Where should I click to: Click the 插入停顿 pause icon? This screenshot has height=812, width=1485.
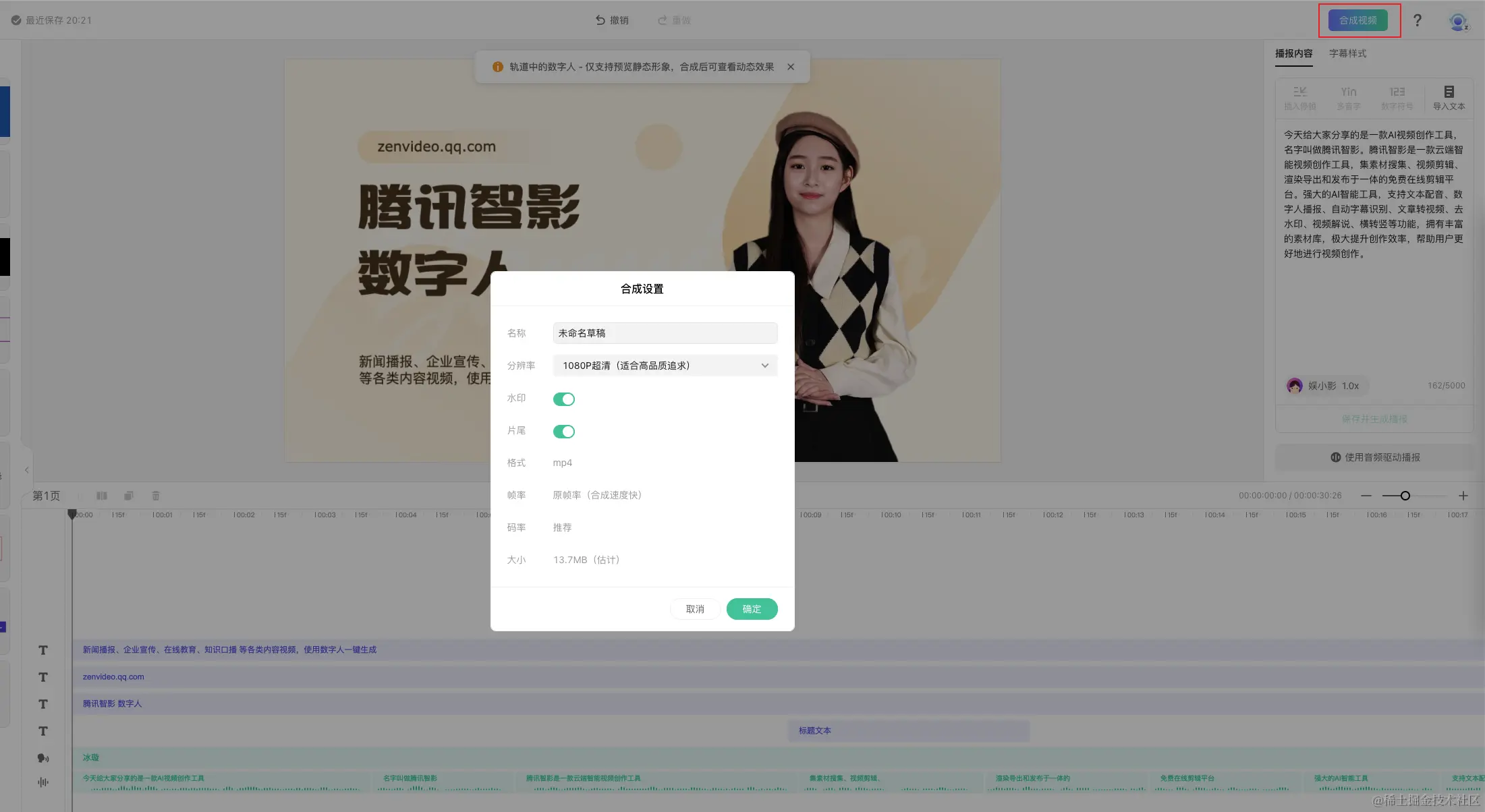click(1299, 98)
